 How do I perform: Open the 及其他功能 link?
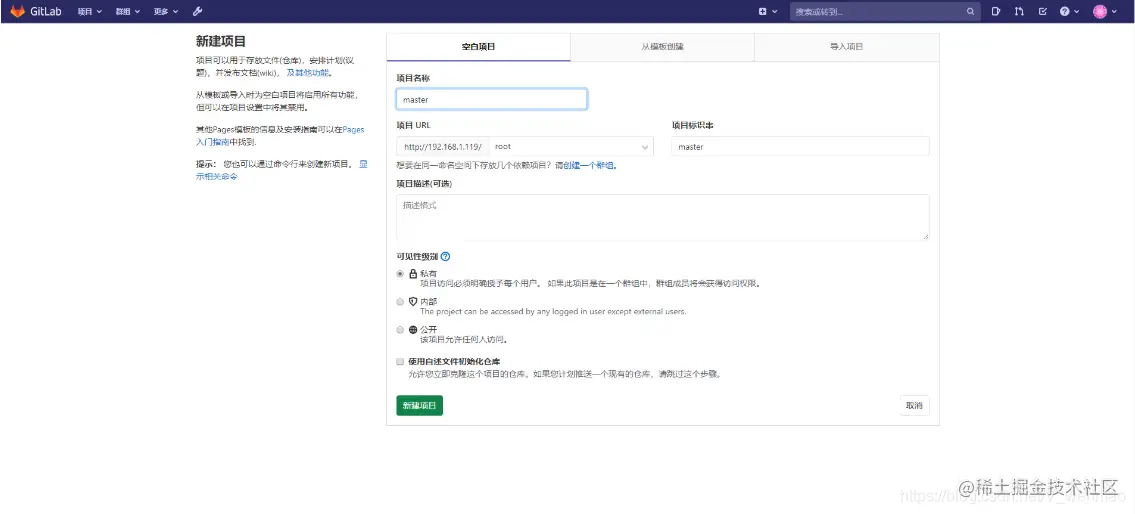pyautogui.click(x=308, y=73)
